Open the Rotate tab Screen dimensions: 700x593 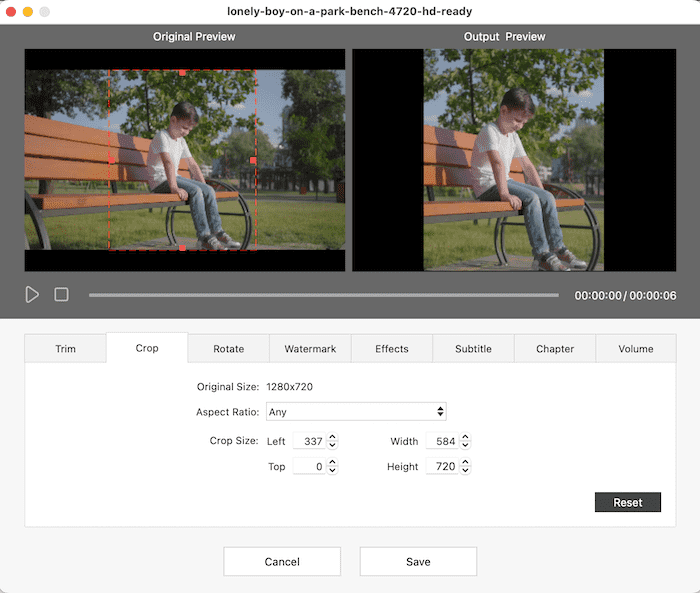[x=229, y=349]
